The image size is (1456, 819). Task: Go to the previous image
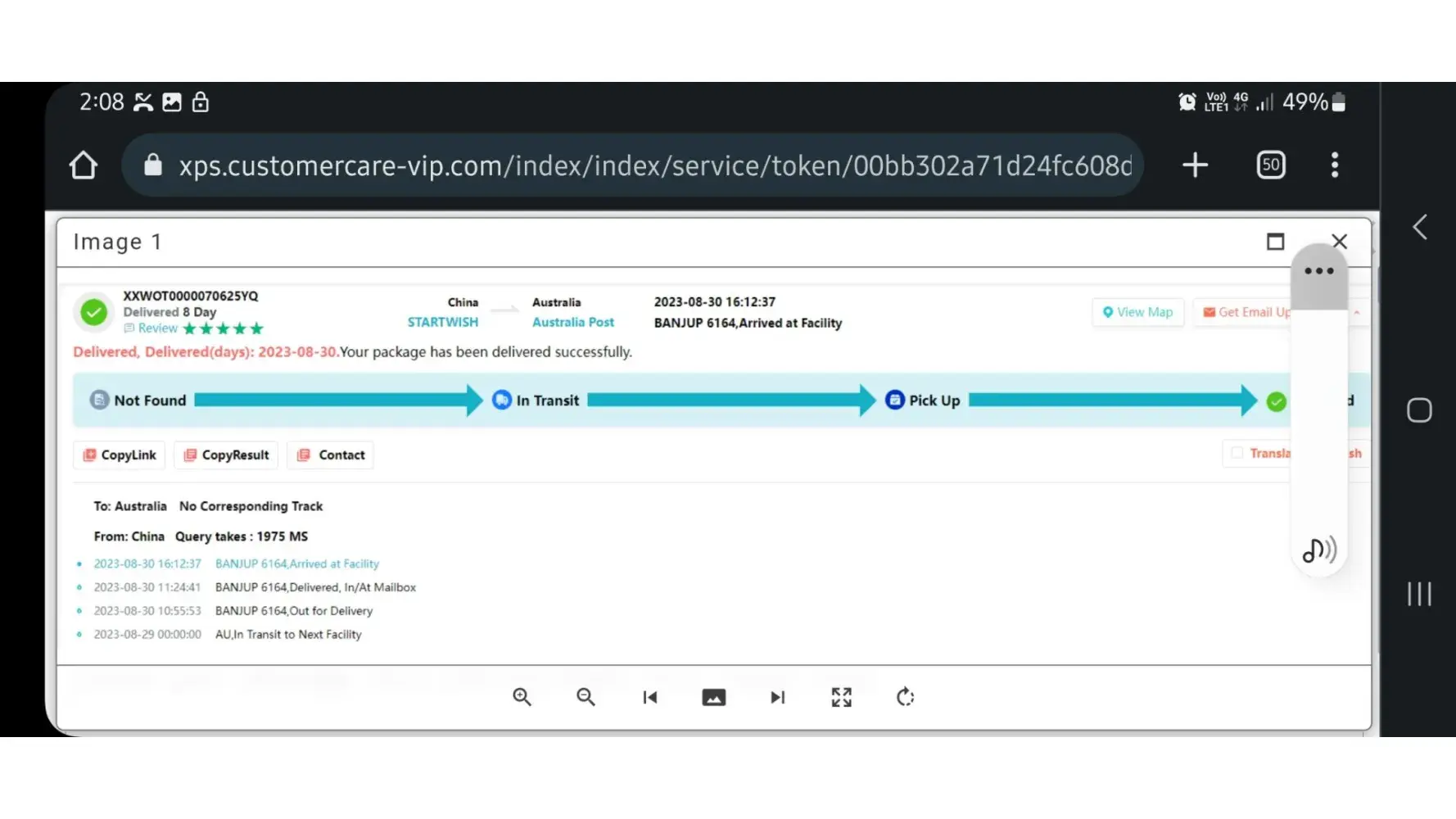649,697
